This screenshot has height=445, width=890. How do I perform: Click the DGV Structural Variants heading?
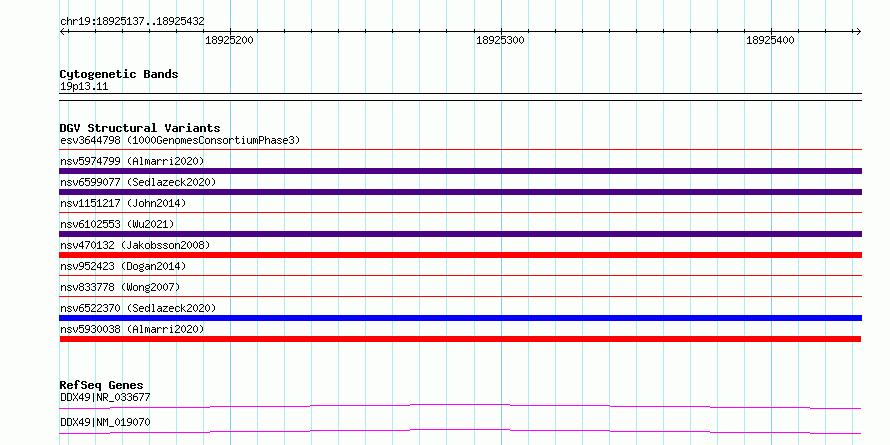tap(140, 128)
